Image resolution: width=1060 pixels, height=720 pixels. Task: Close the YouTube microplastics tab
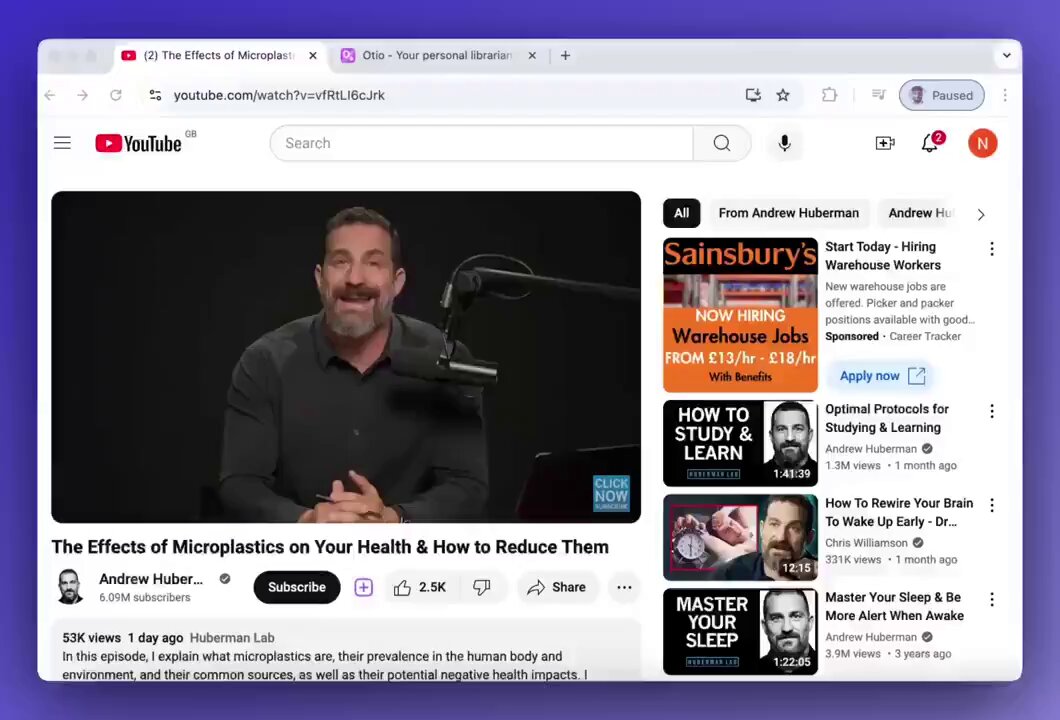pos(313,55)
